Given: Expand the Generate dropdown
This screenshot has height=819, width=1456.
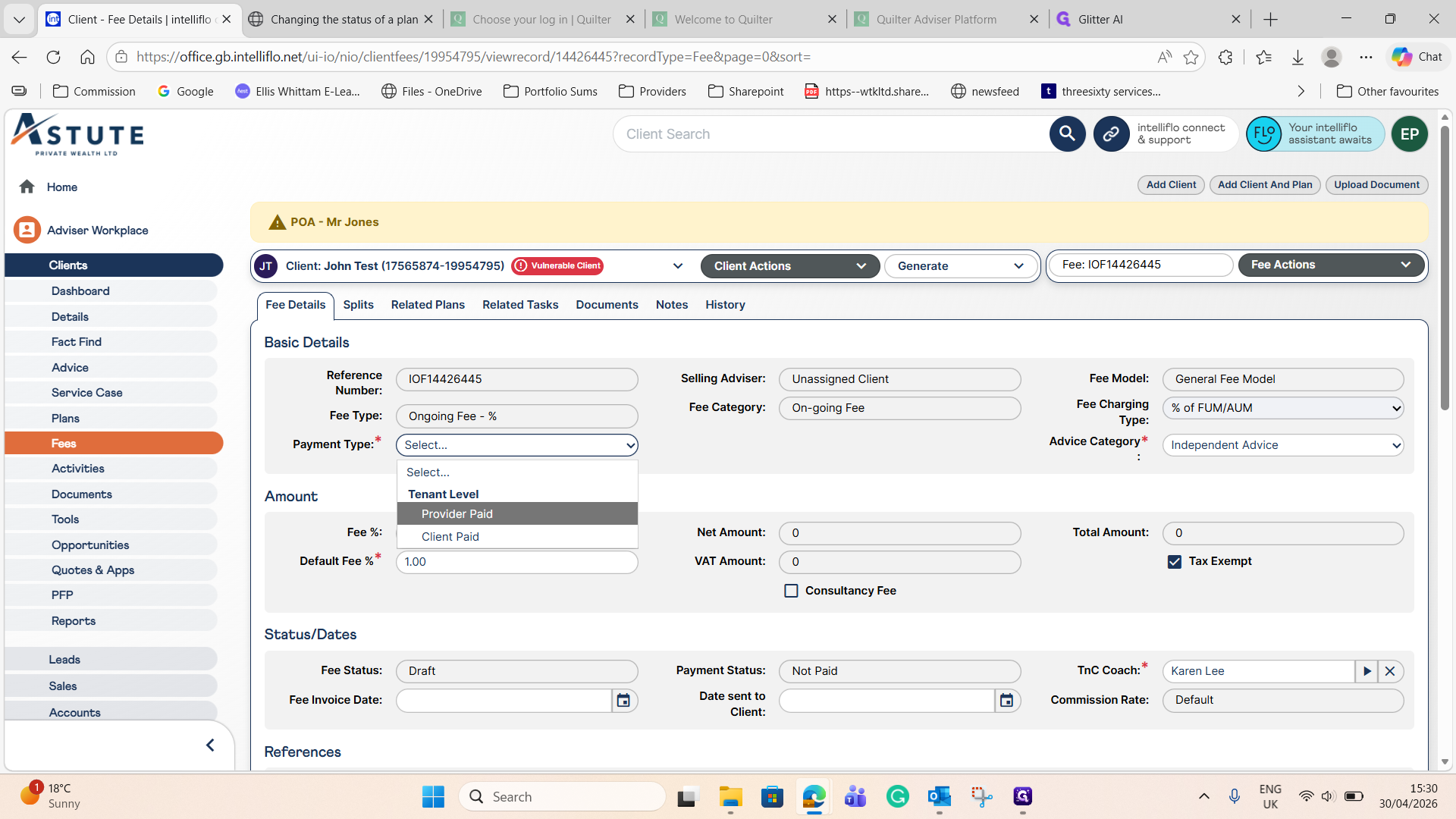Looking at the screenshot, I should coord(960,266).
